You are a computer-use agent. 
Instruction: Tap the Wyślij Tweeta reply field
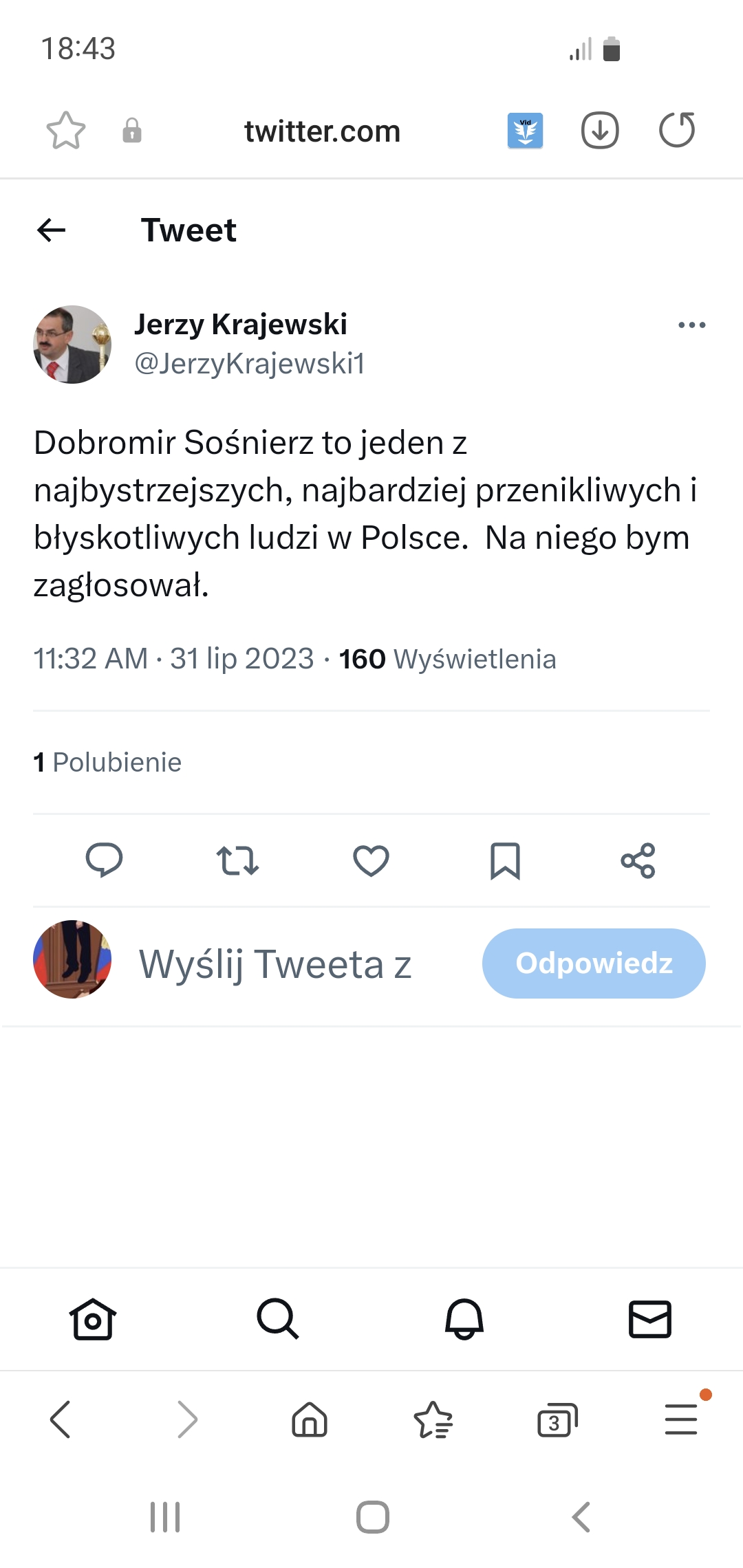coord(275,964)
